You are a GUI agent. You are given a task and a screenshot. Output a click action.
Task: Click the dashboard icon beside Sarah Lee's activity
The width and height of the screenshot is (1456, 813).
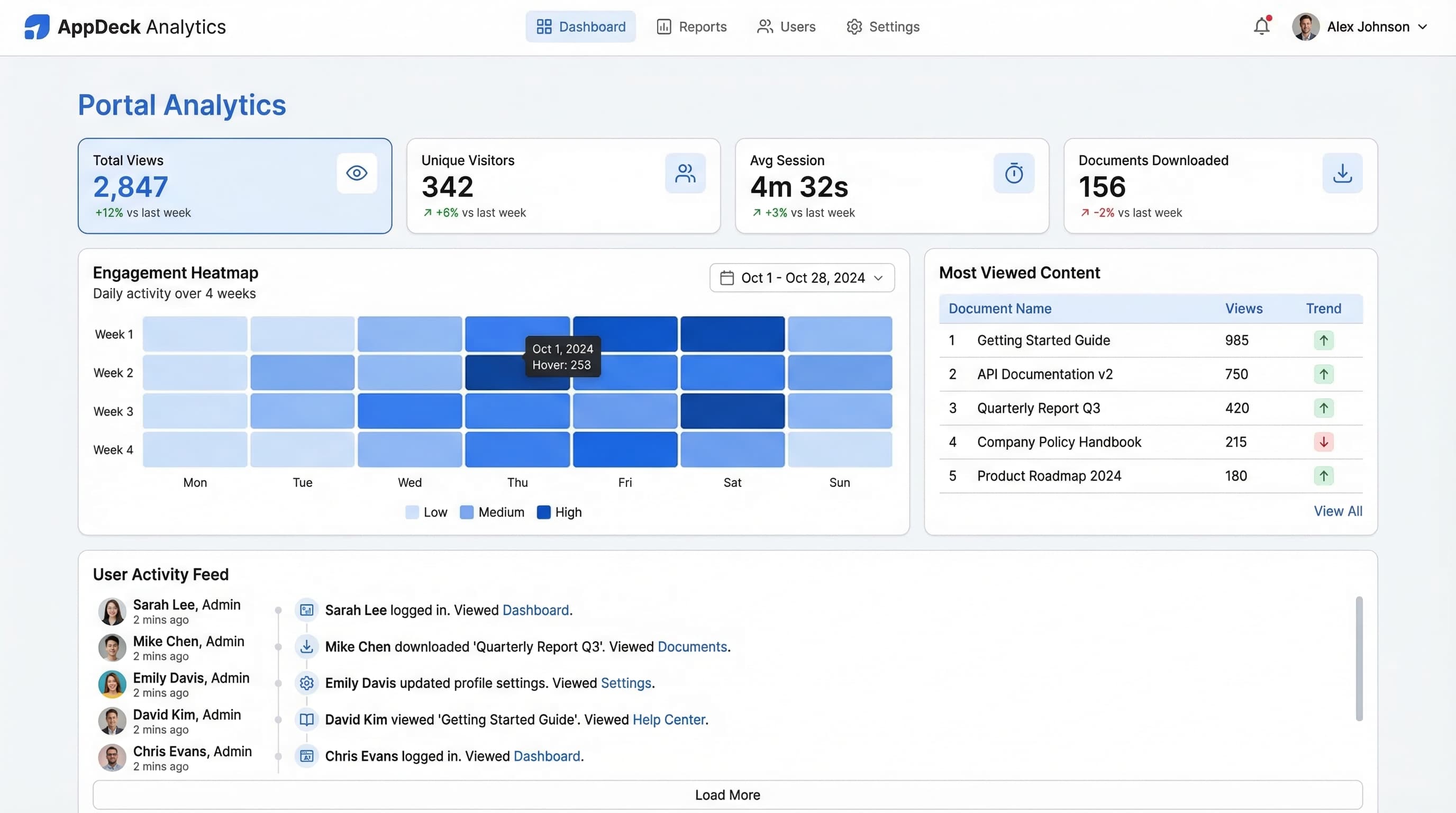tap(306, 610)
